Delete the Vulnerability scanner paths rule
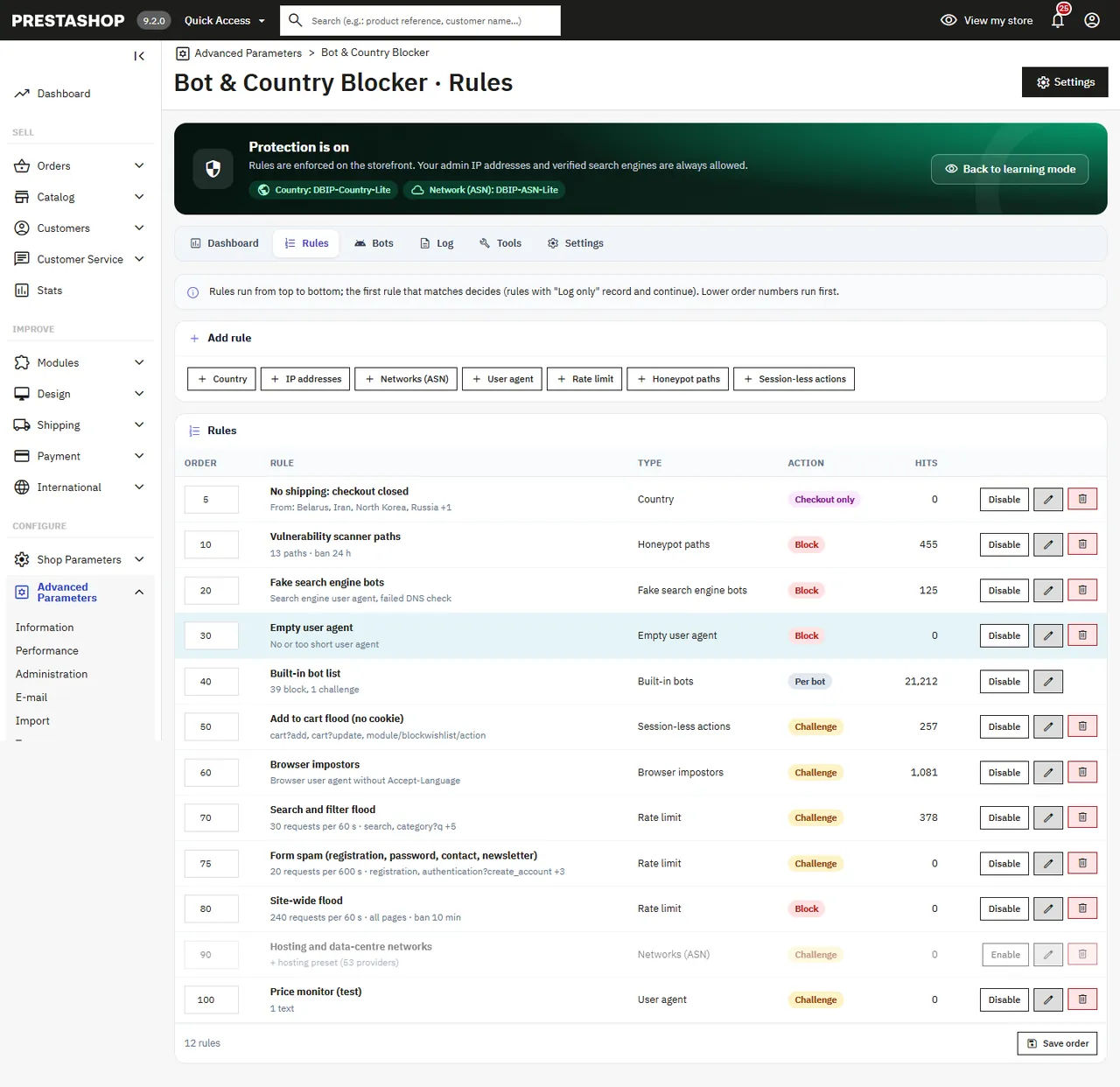The height and width of the screenshot is (1087, 1120). pyautogui.click(x=1082, y=544)
